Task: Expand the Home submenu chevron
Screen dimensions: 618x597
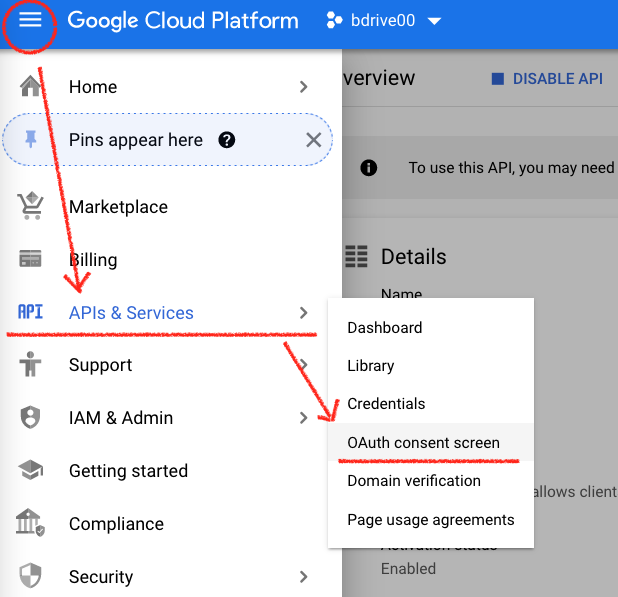Action: [304, 87]
